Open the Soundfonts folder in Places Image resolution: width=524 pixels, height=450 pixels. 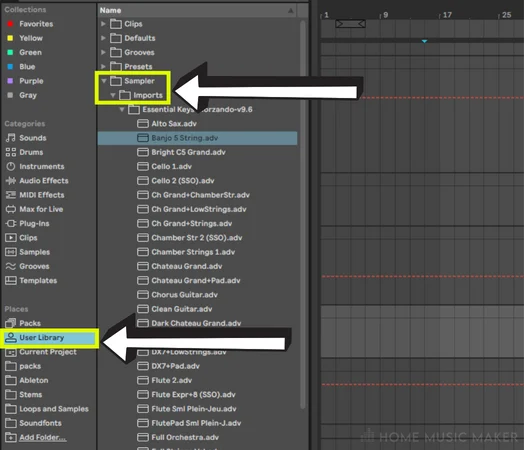tap(33, 423)
